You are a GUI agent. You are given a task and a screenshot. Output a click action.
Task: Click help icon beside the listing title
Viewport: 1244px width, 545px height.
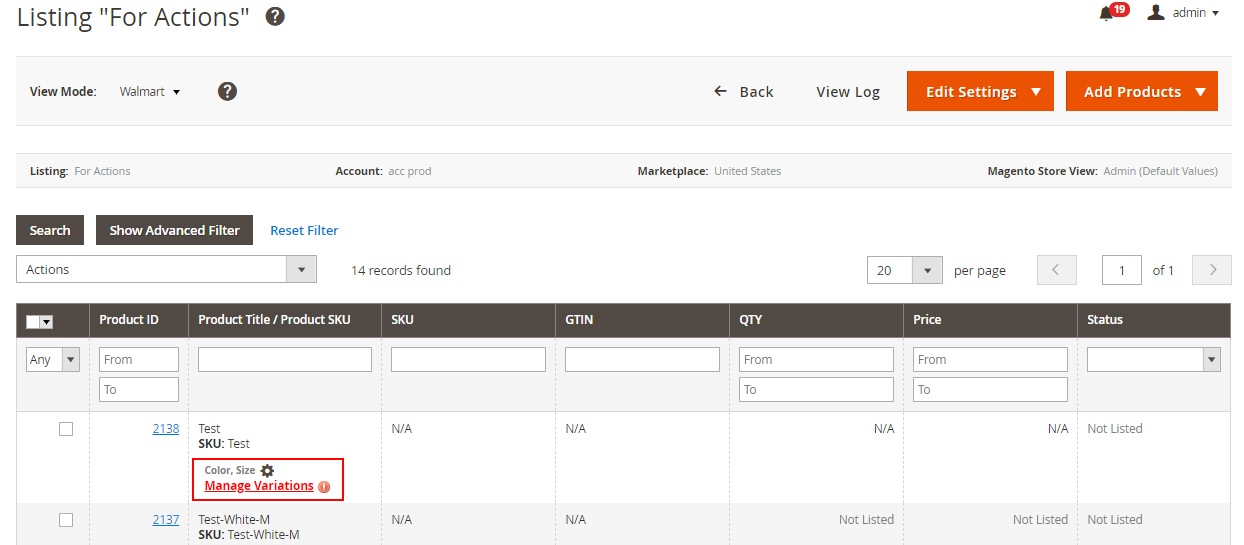coord(275,16)
